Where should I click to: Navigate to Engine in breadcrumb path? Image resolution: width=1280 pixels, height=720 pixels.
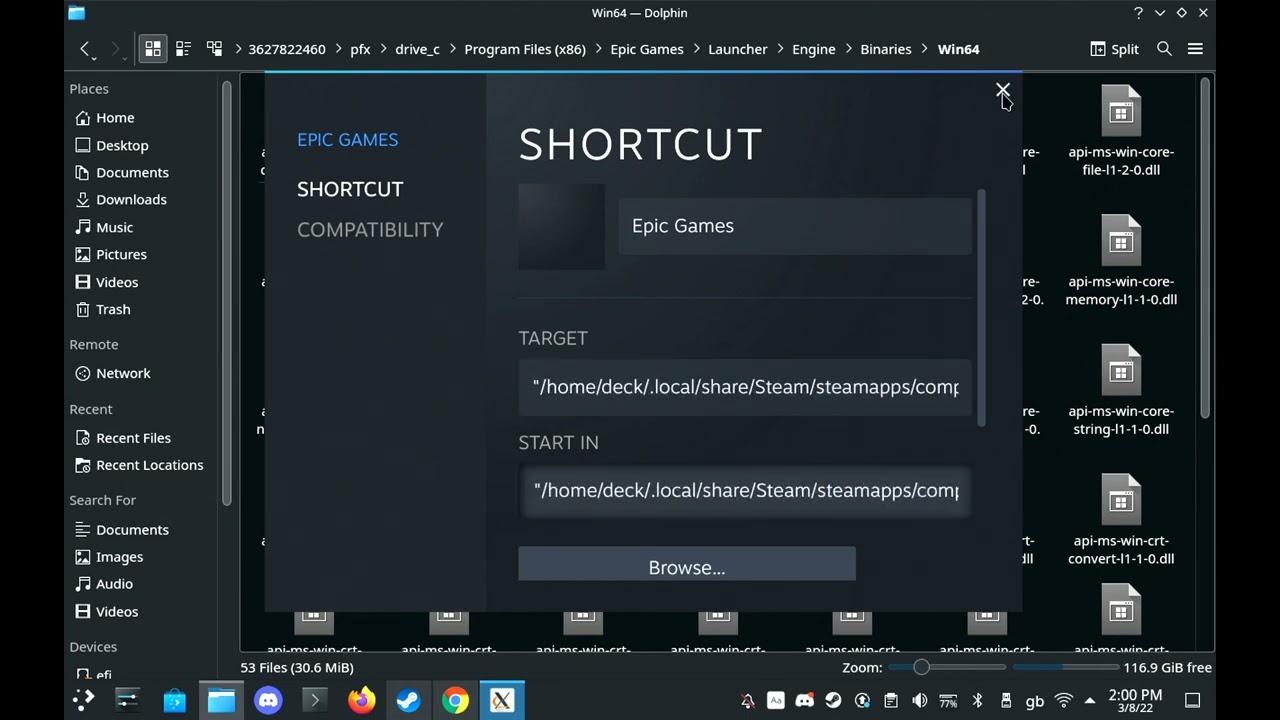(x=814, y=49)
